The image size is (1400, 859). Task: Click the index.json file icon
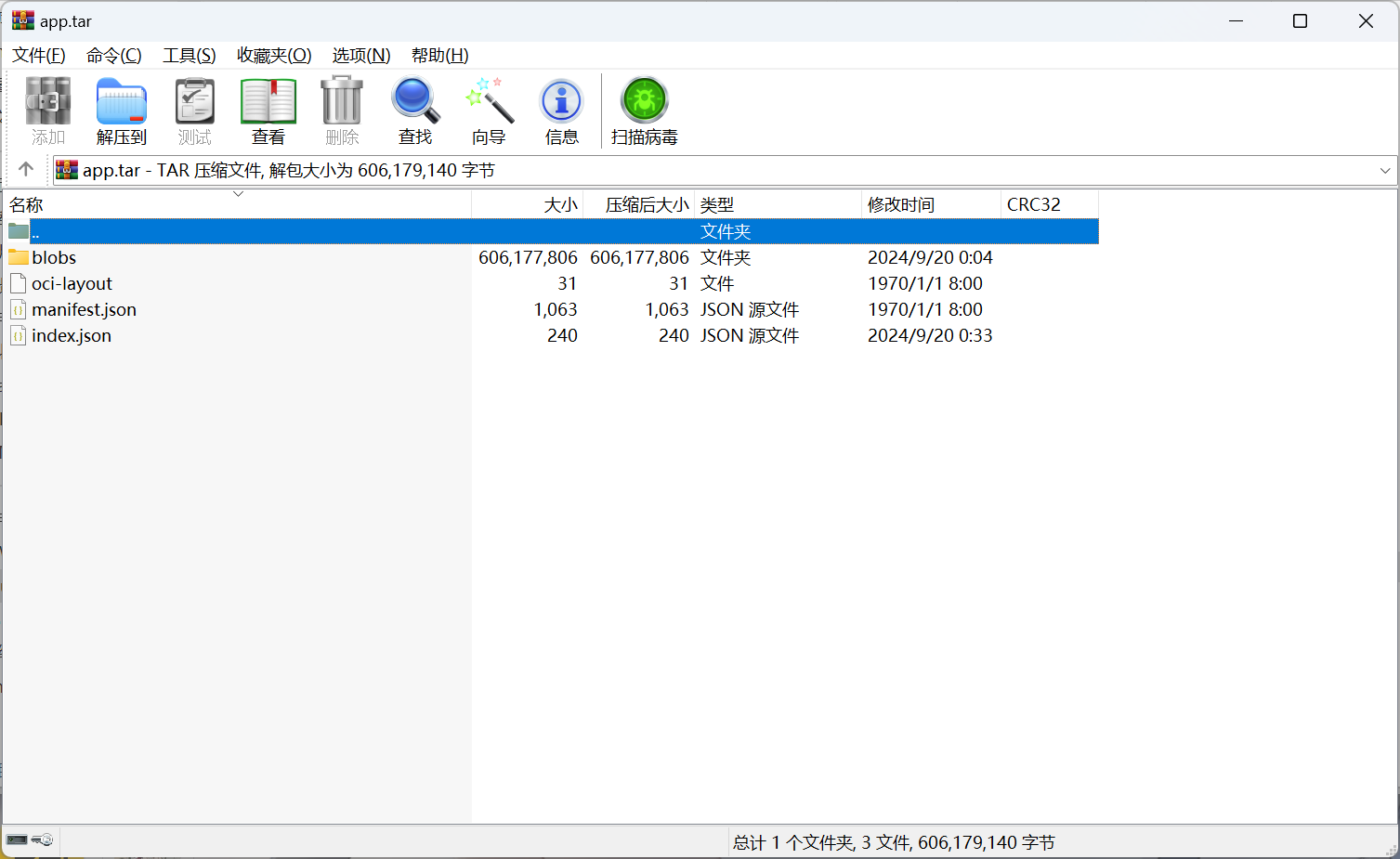(x=19, y=335)
